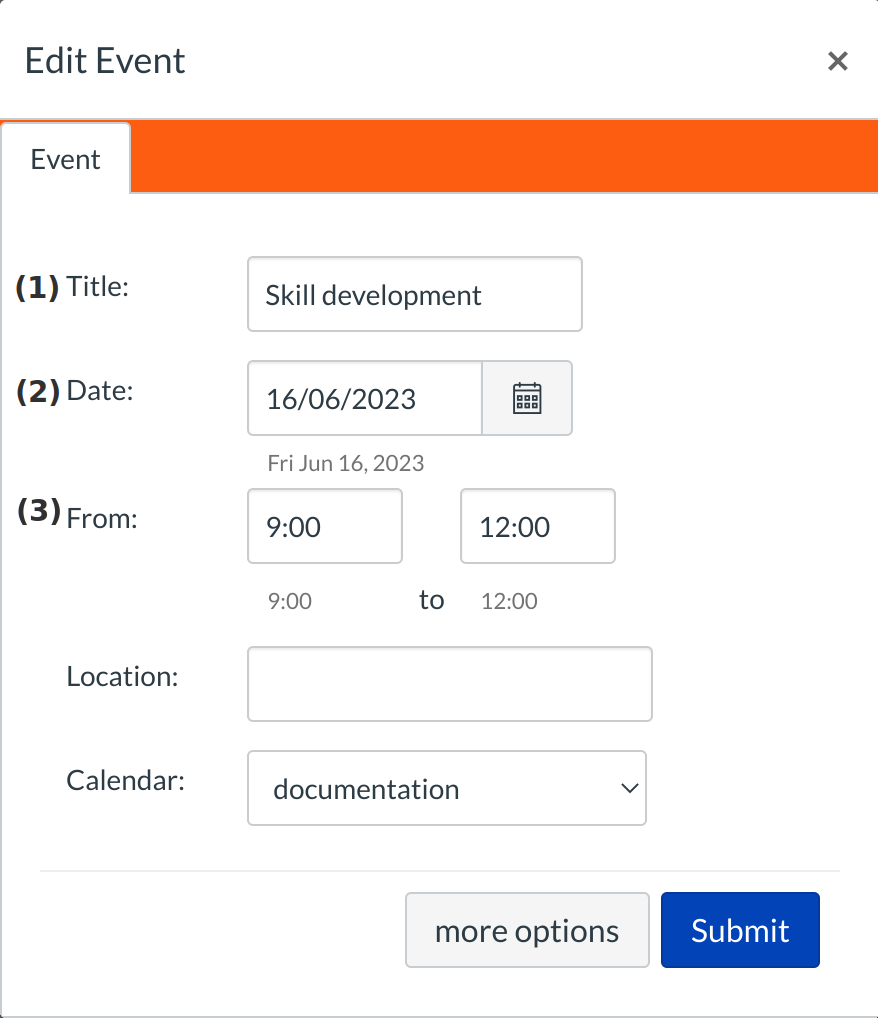The image size is (878, 1018).
Task: Click the Edit Event dialog heading
Action: click(x=105, y=60)
